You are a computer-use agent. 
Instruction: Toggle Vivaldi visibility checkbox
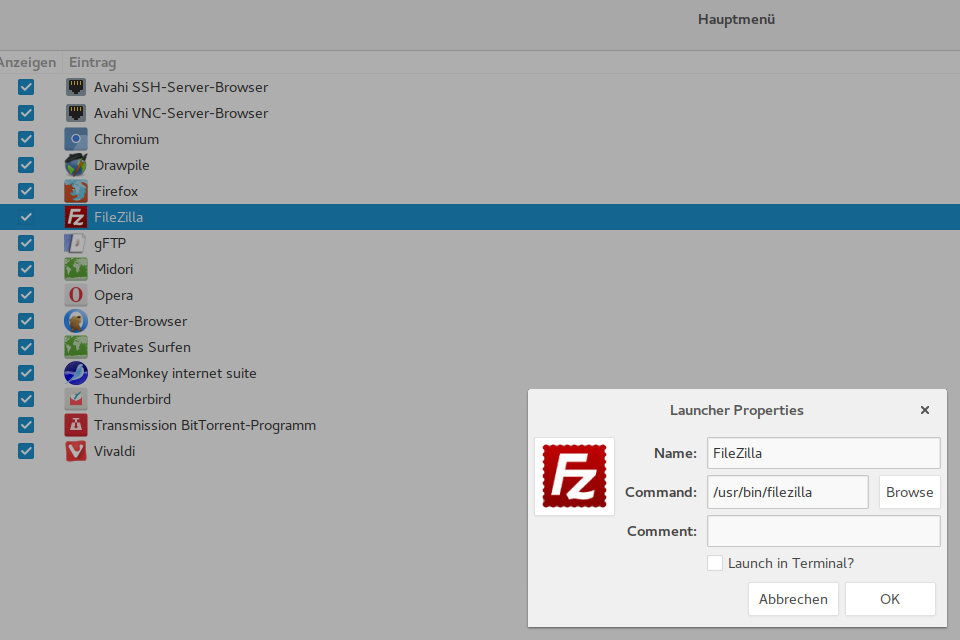26,451
